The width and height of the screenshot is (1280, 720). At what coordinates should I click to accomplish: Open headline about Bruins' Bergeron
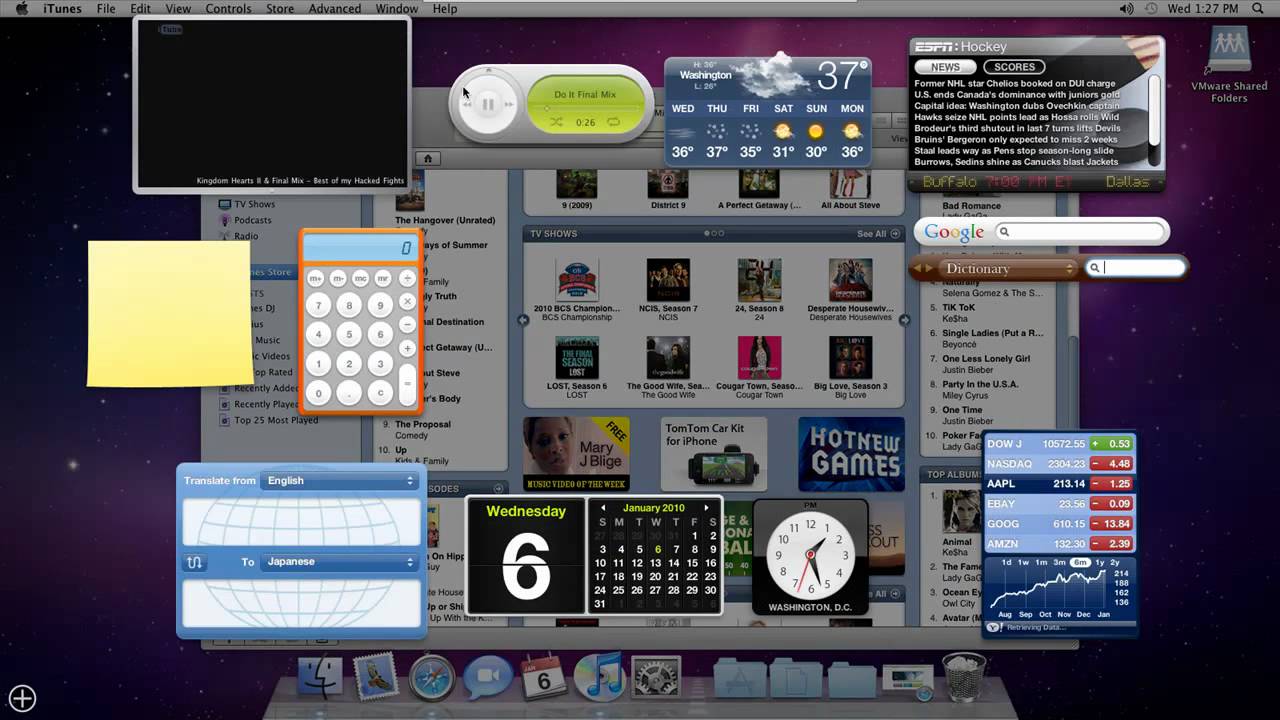point(1016,139)
